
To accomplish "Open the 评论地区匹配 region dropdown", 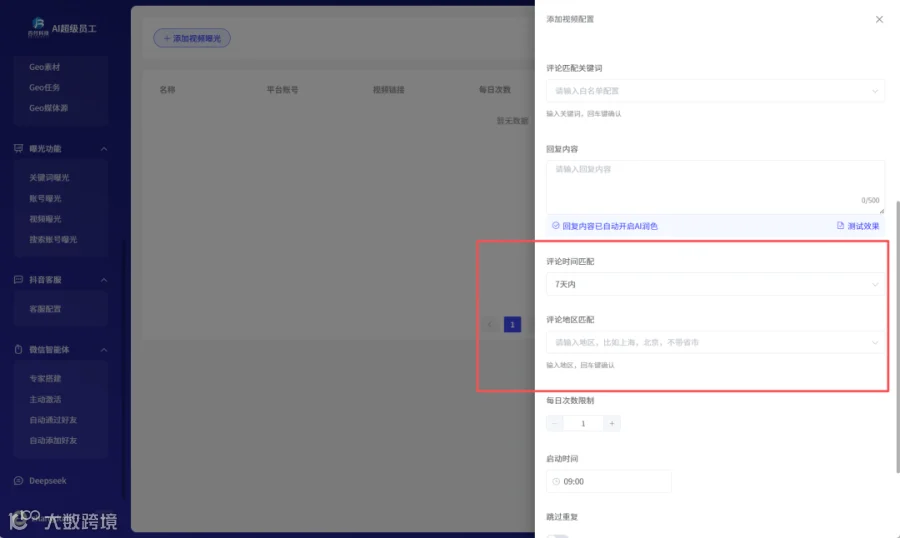I will click(x=715, y=342).
